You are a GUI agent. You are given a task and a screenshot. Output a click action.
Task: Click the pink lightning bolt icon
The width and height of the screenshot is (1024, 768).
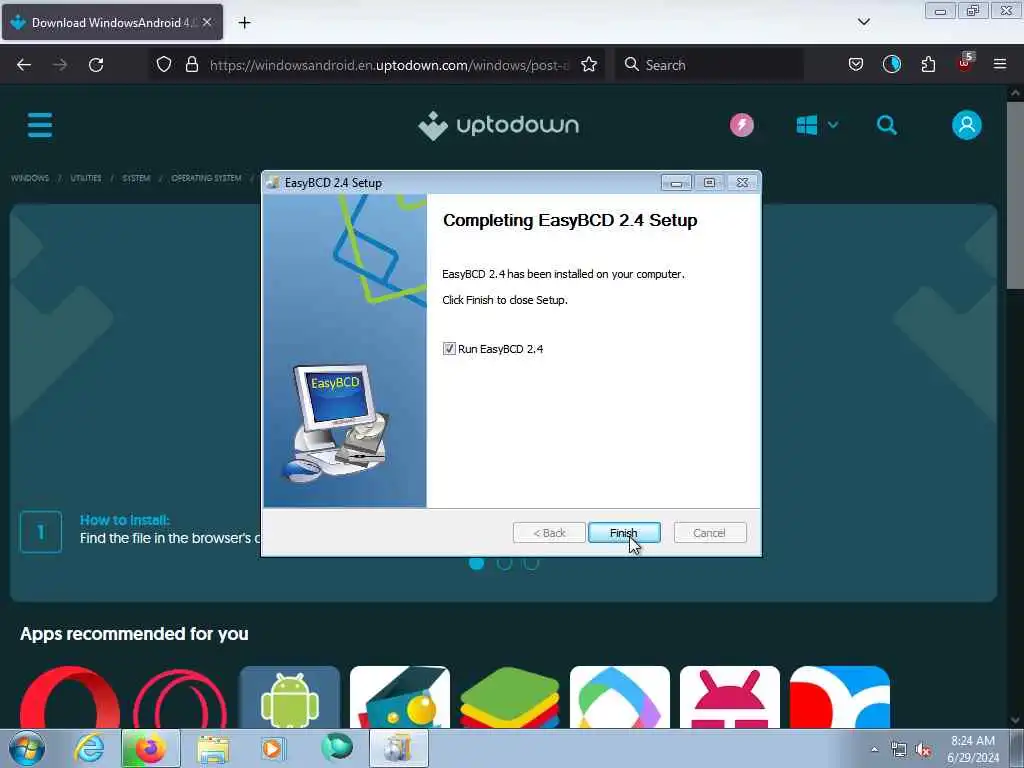pyautogui.click(x=742, y=125)
